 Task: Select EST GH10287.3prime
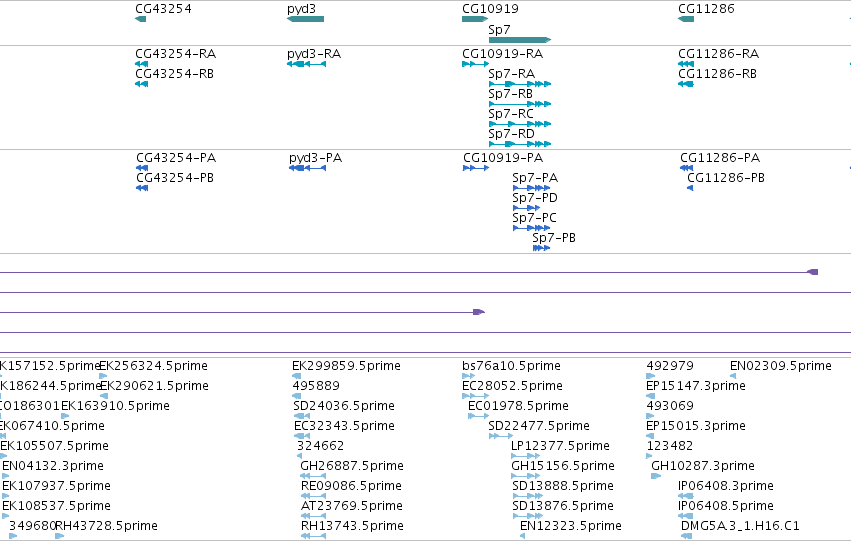pyautogui.click(x=703, y=466)
